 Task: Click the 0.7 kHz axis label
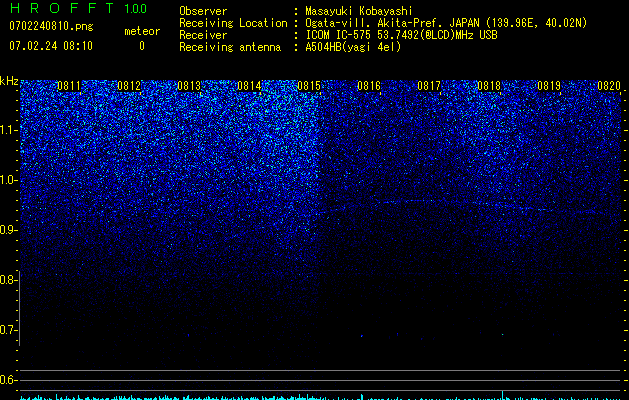[8, 330]
